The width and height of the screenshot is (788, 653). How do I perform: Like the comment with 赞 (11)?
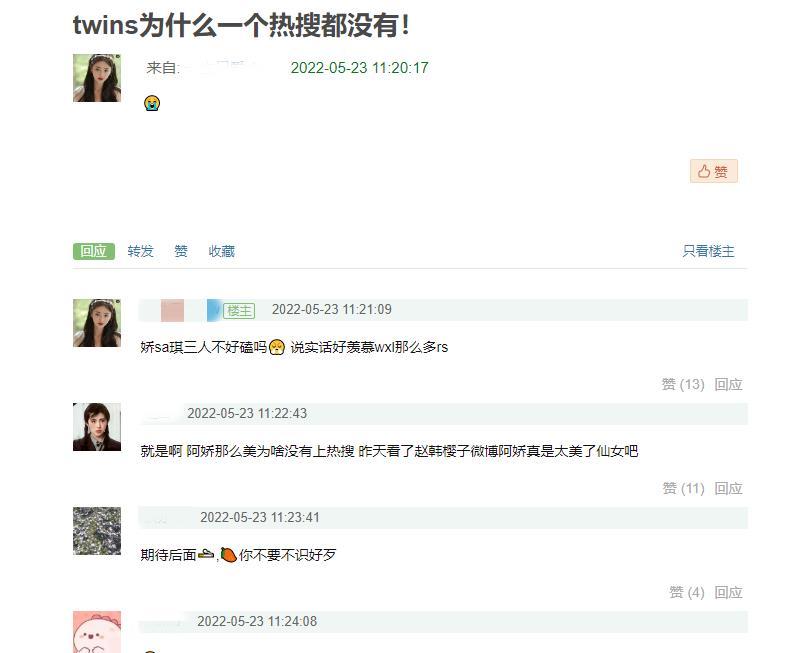coord(683,488)
